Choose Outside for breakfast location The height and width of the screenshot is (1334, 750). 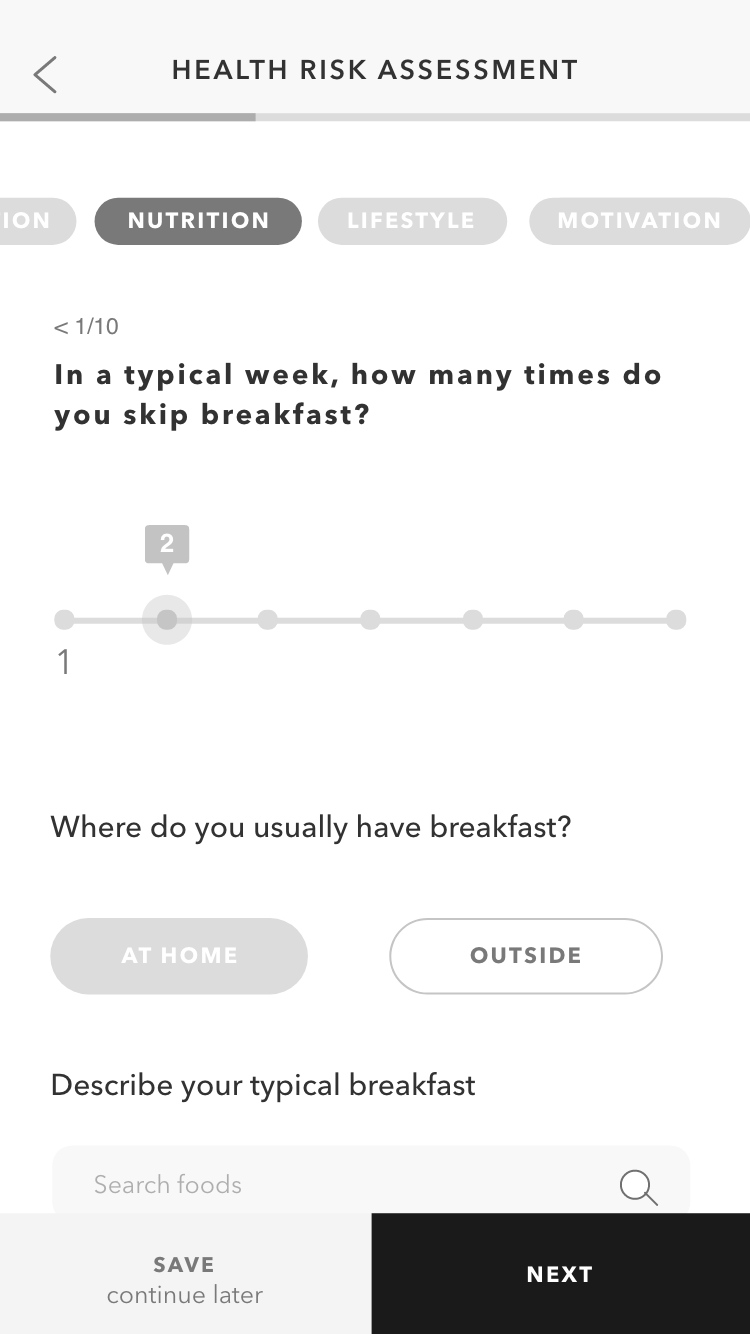coord(526,956)
